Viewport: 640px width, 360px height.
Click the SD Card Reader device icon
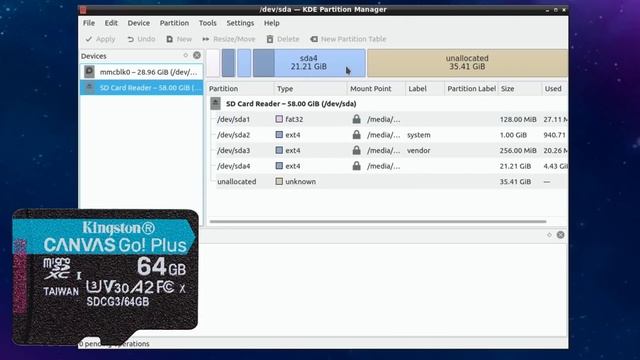pos(89,87)
